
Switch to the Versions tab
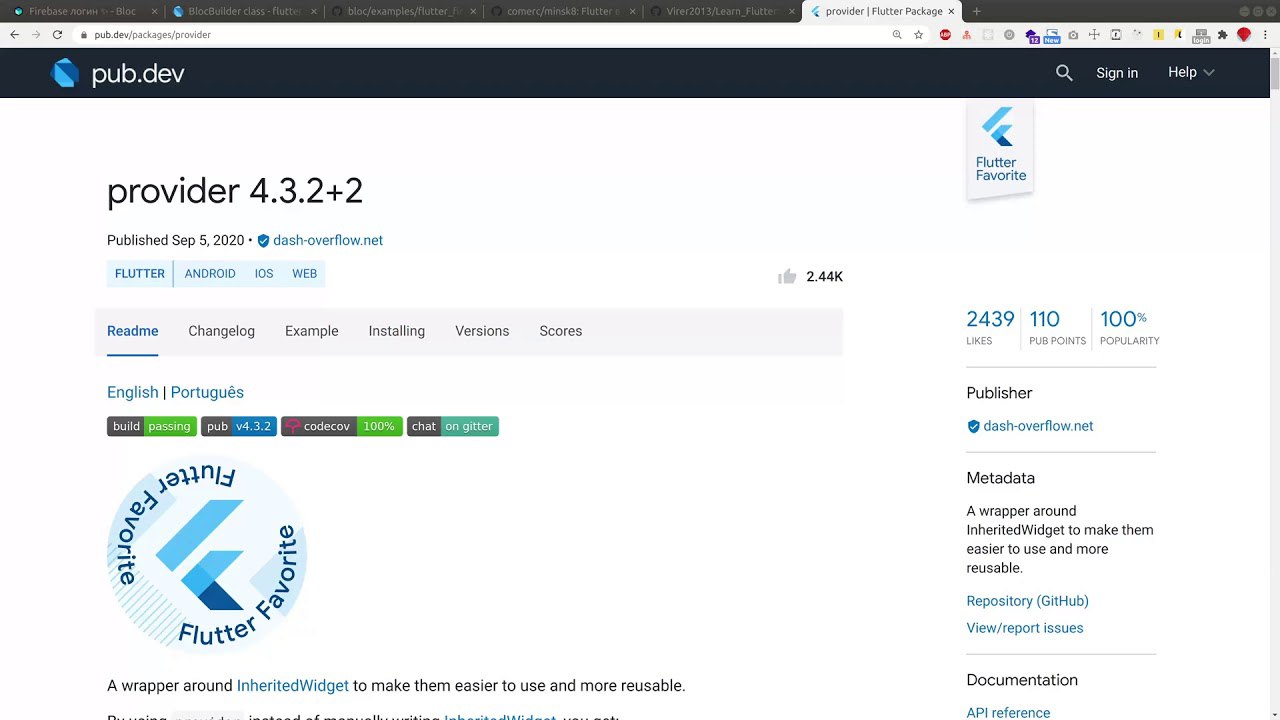(482, 331)
